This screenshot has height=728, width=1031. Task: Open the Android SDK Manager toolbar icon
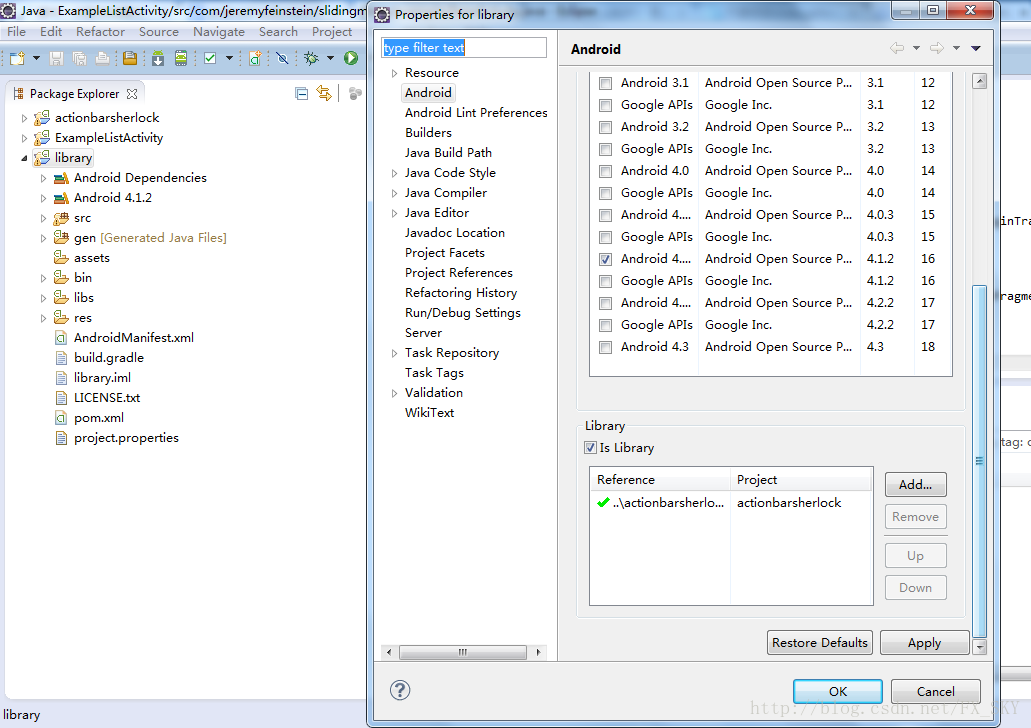pos(158,59)
